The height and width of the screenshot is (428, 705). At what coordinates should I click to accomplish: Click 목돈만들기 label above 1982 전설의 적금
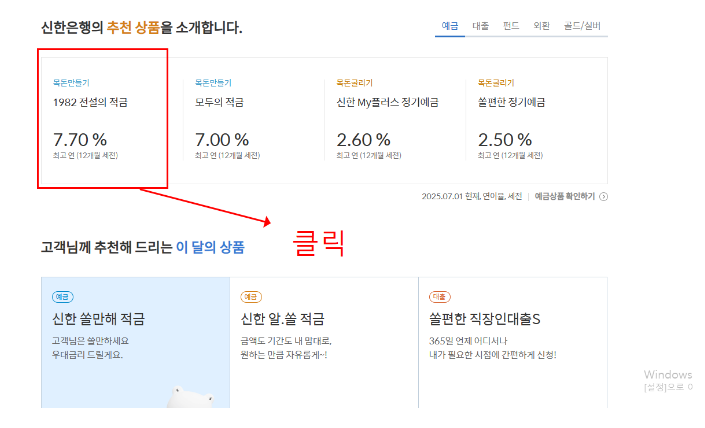point(71,83)
